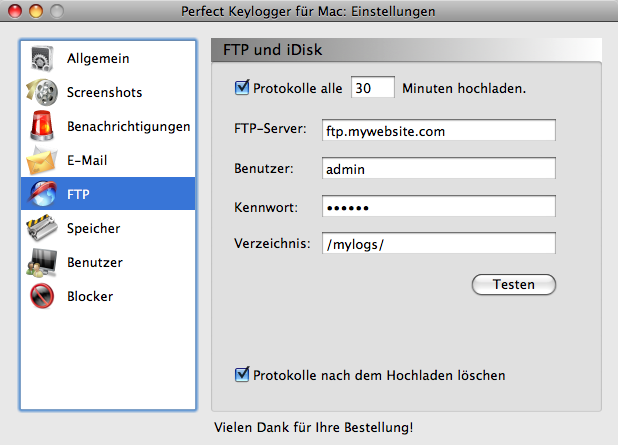Click the E-Mail envelope icon
The height and width of the screenshot is (445, 618).
(x=42, y=160)
